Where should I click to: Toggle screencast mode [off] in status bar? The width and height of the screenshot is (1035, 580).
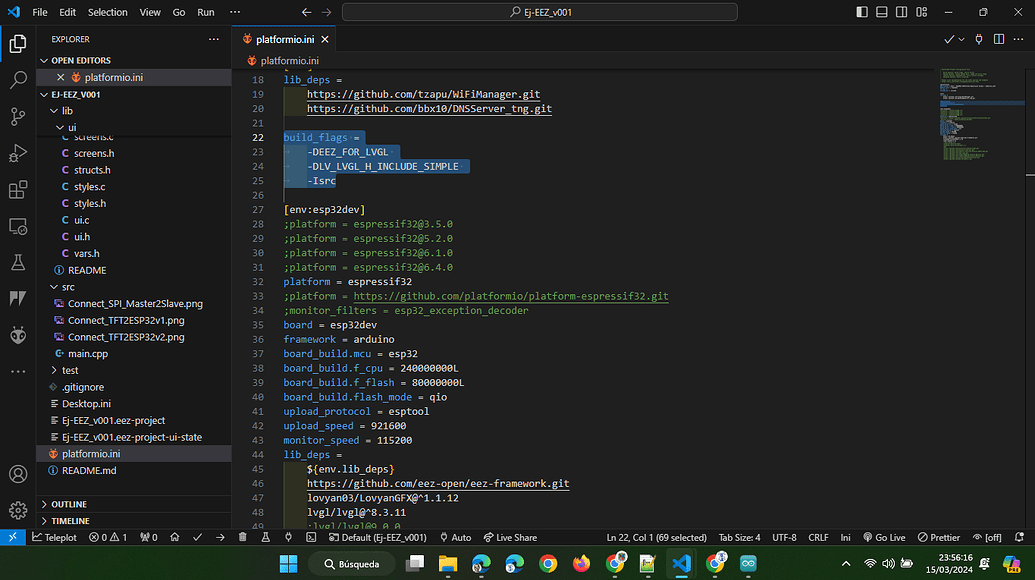(987, 537)
